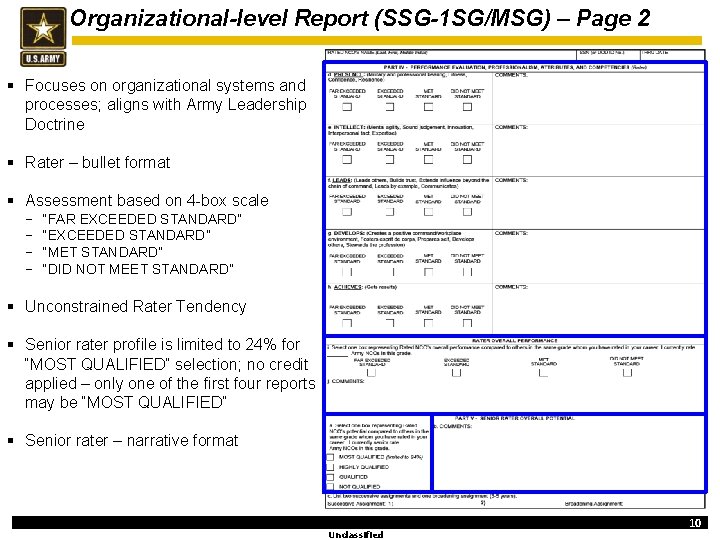This screenshot has width=720, height=540.
Task: Click the "DID NOT MEET STANDARD" sub-bullet
Action: click(x=138, y=269)
